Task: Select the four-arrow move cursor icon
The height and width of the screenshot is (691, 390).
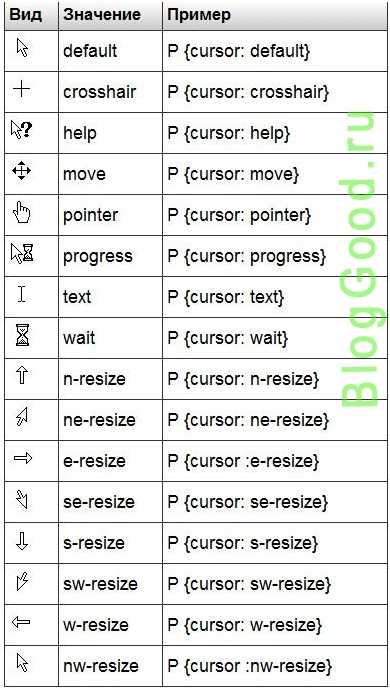Action: tap(22, 171)
